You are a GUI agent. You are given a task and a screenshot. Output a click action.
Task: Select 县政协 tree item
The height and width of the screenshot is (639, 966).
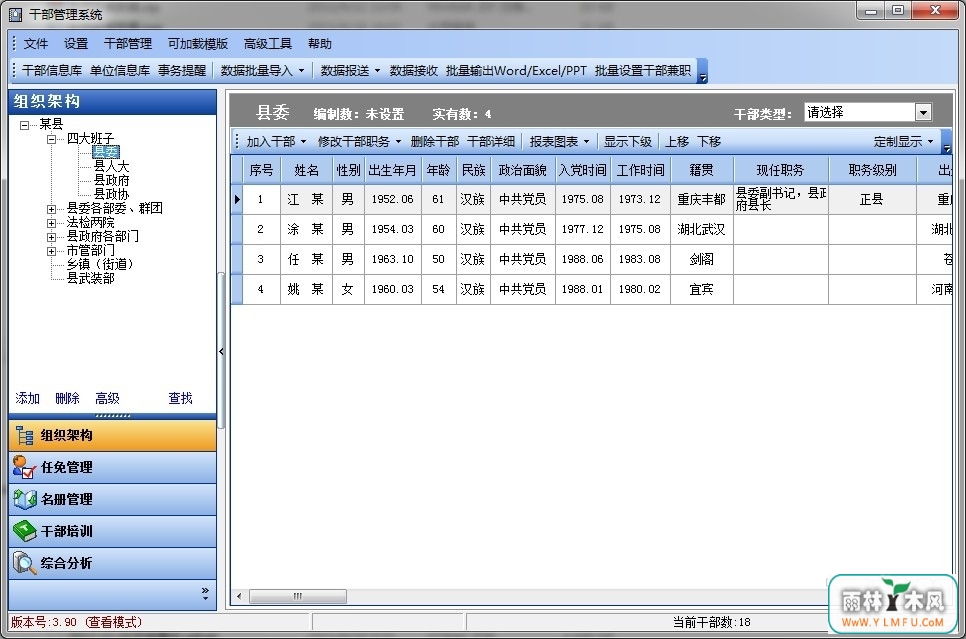(x=112, y=195)
